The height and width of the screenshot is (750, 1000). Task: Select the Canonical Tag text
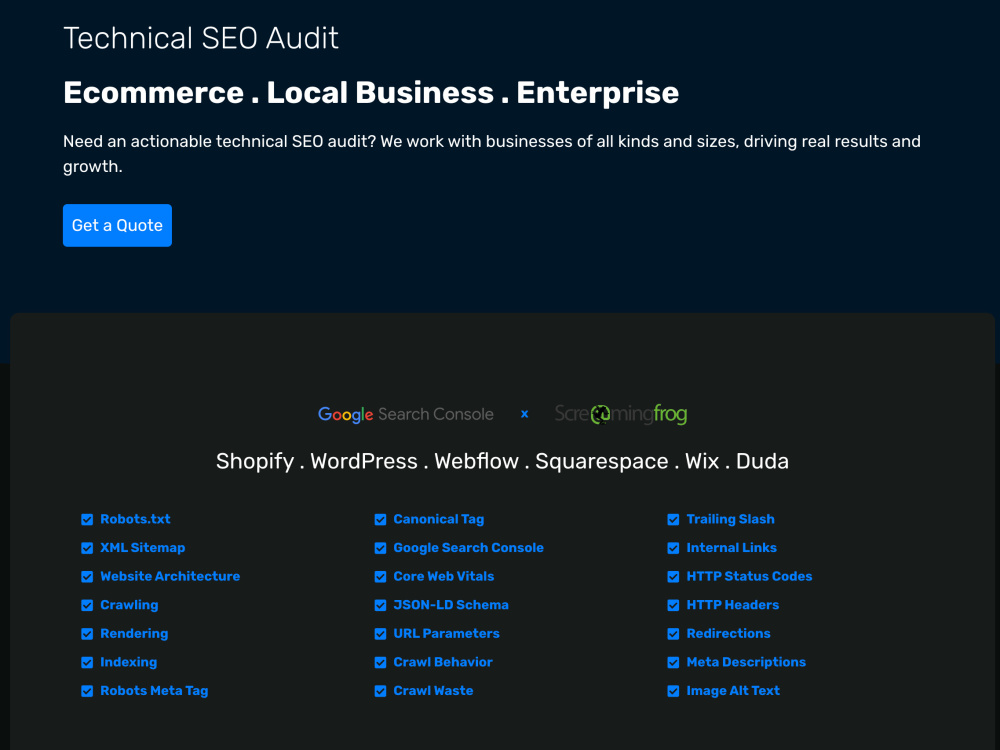(x=439, y=519)
